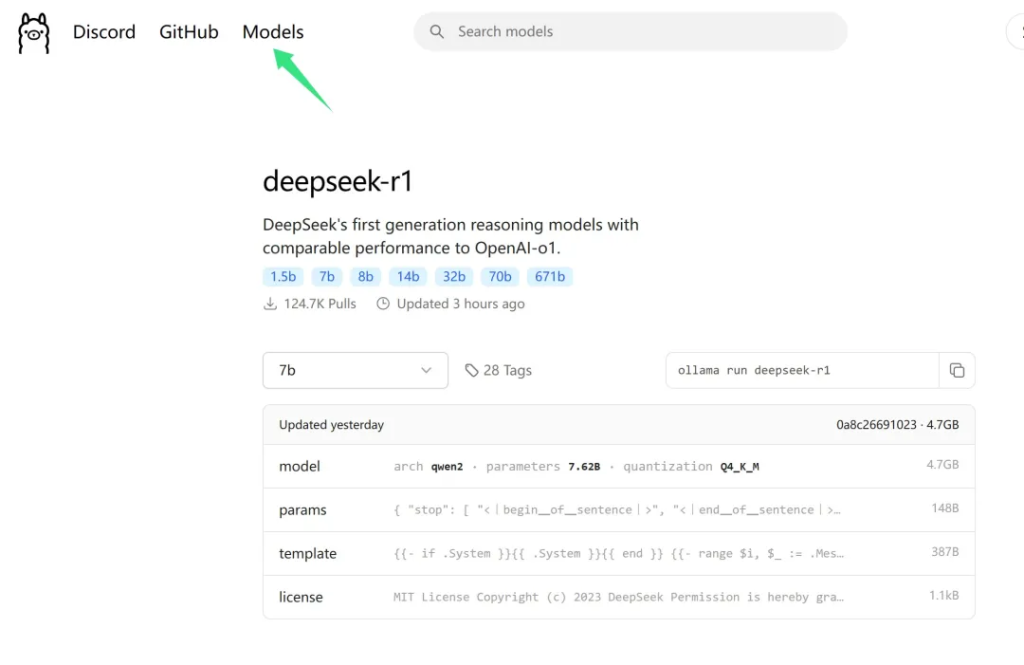Viewport: 1024px width, 665px height.
Task: Open the license file row
Action: (618, 597)
